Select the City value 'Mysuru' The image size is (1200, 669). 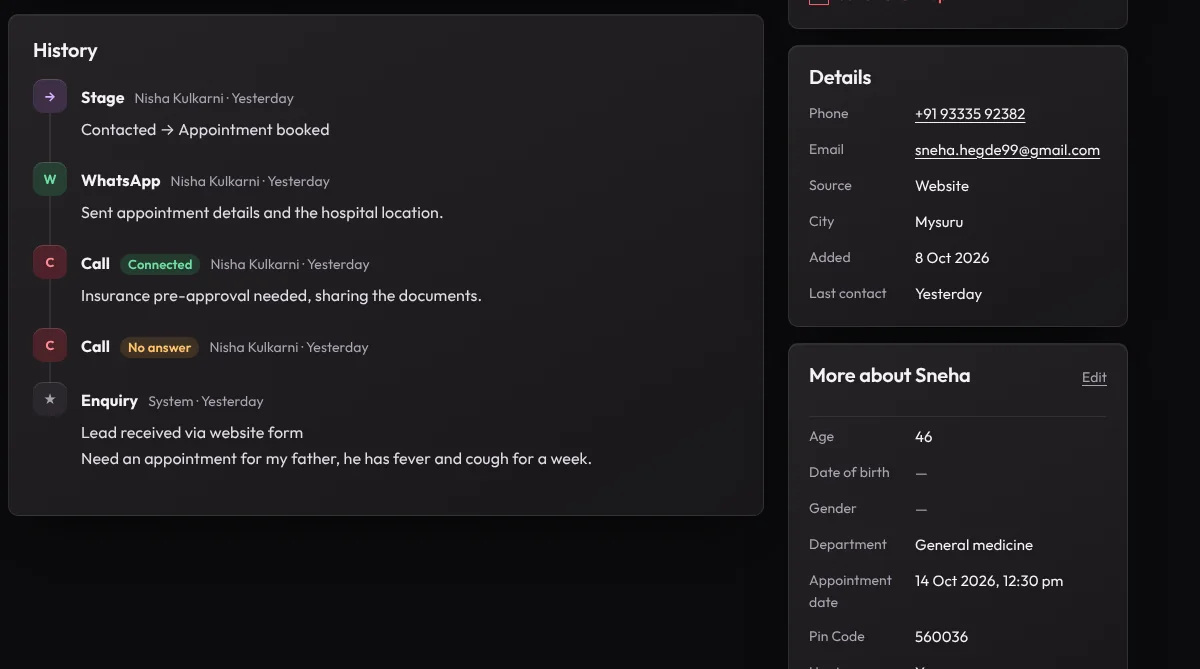click(939, 222)
